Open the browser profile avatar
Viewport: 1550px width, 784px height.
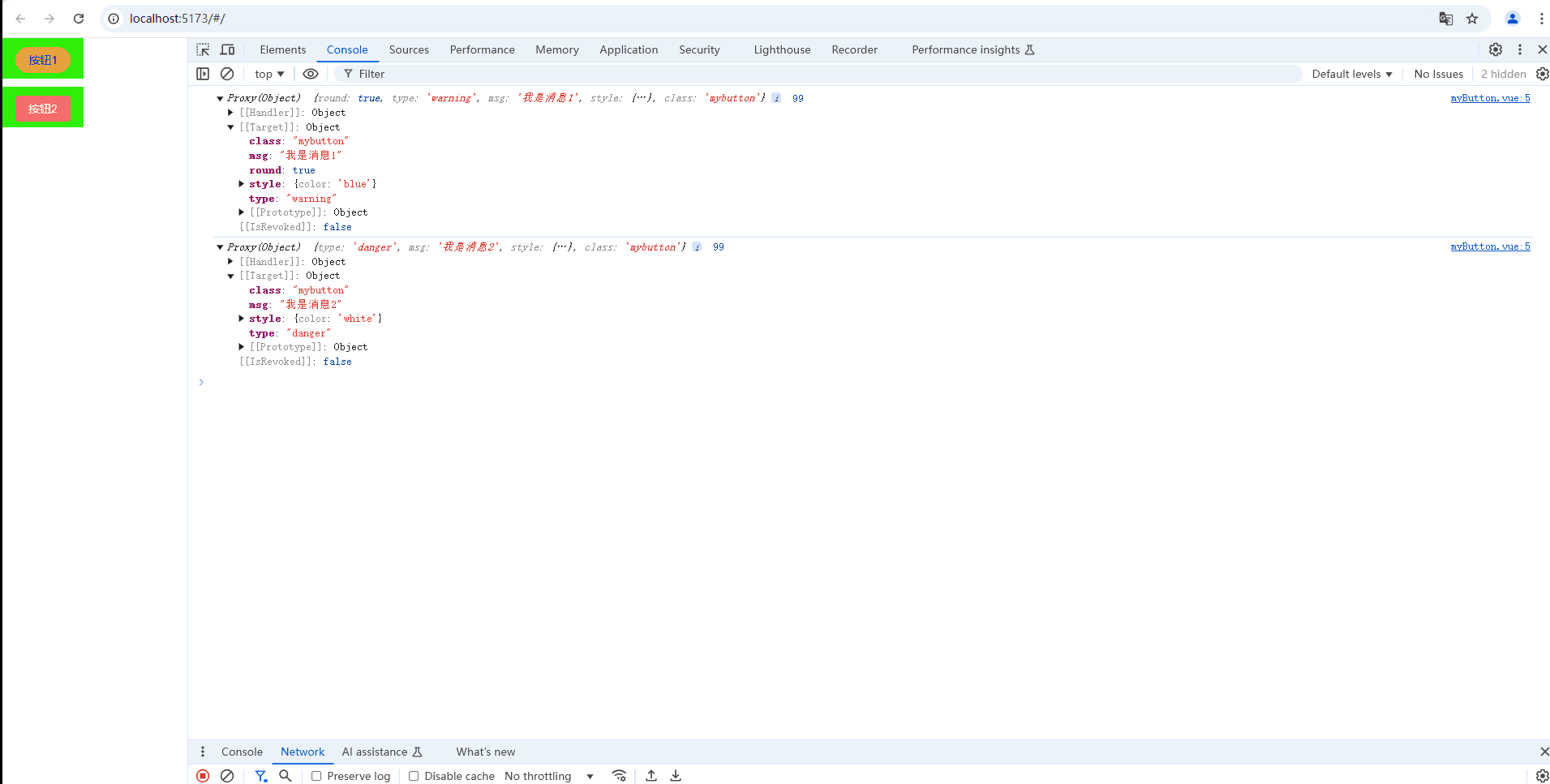click(1513, 19)
